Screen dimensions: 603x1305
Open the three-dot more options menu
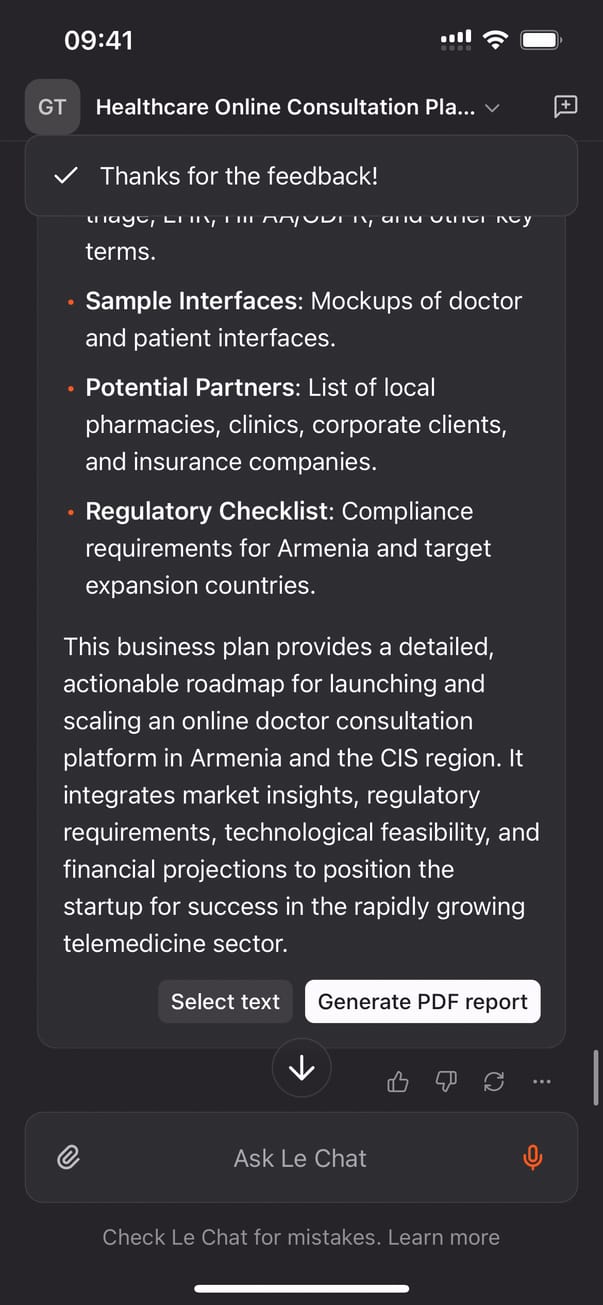[542, 1081]
